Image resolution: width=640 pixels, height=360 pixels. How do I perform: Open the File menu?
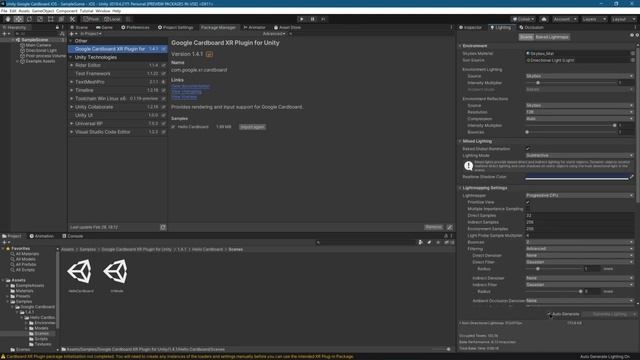(x=4, y=11)
